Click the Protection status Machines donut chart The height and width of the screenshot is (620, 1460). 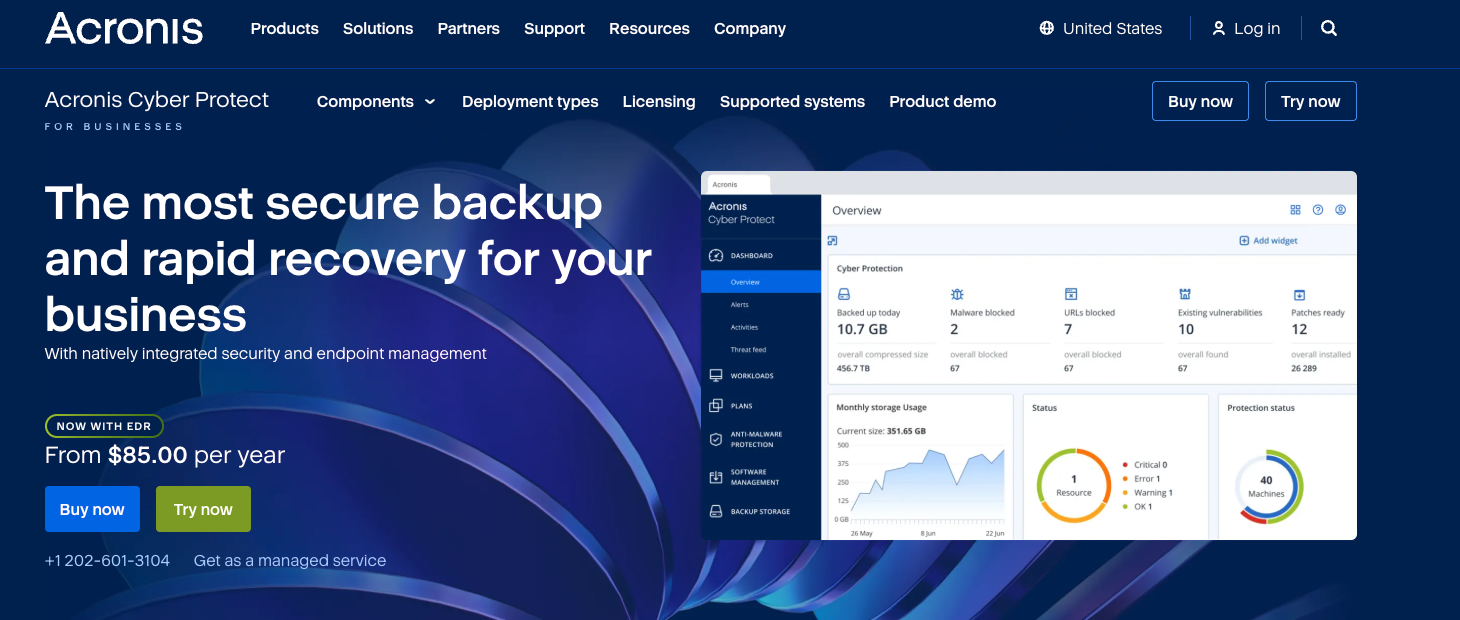coord(1266,486)
